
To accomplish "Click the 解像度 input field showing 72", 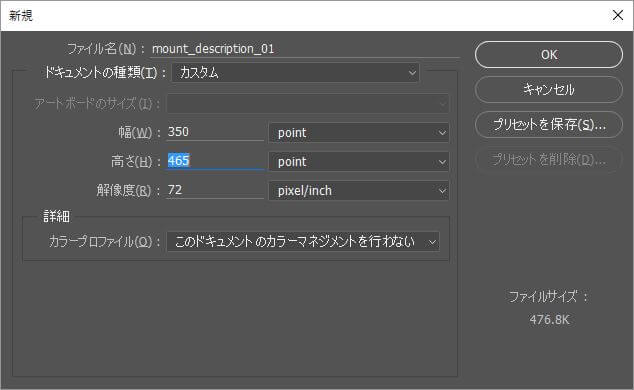I will [215, 190].
